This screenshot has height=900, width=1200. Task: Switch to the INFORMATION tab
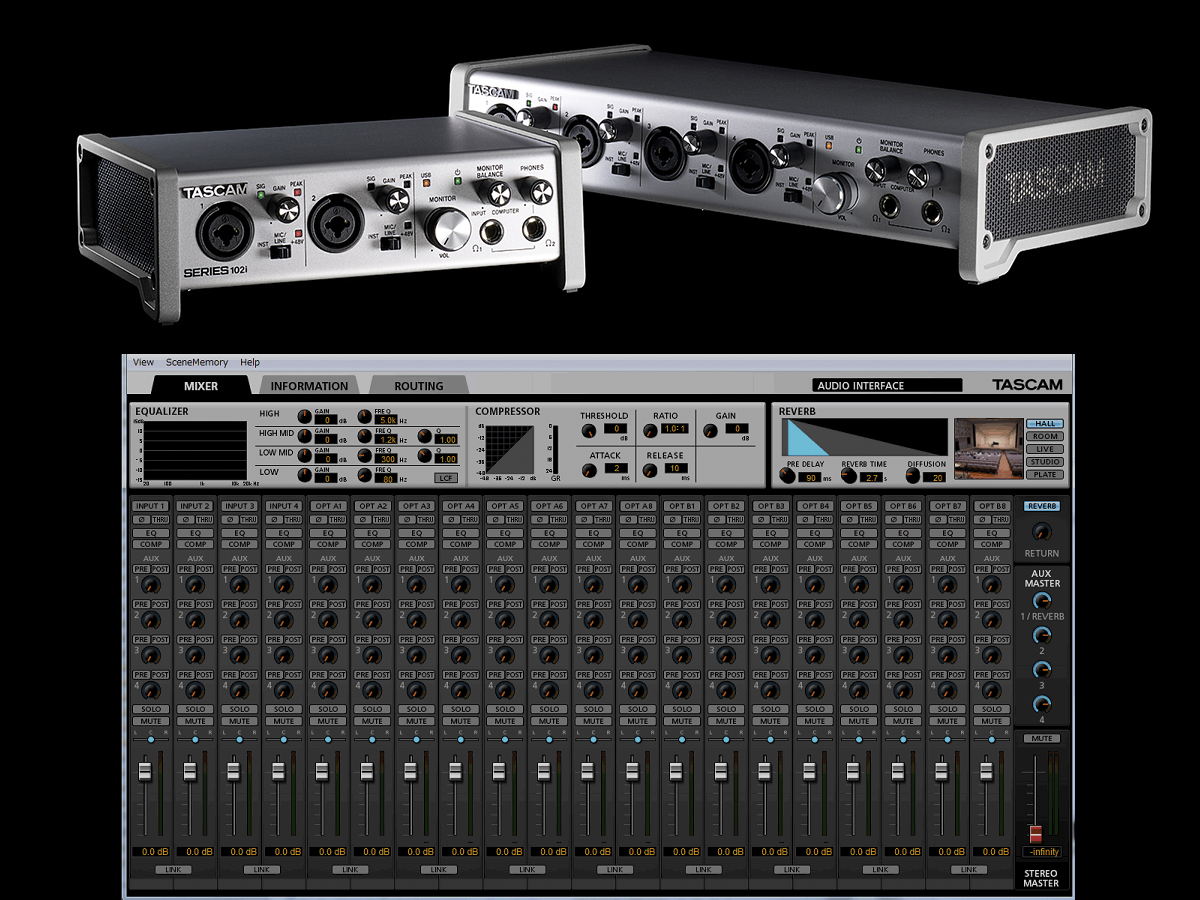(x=309, y=385)
